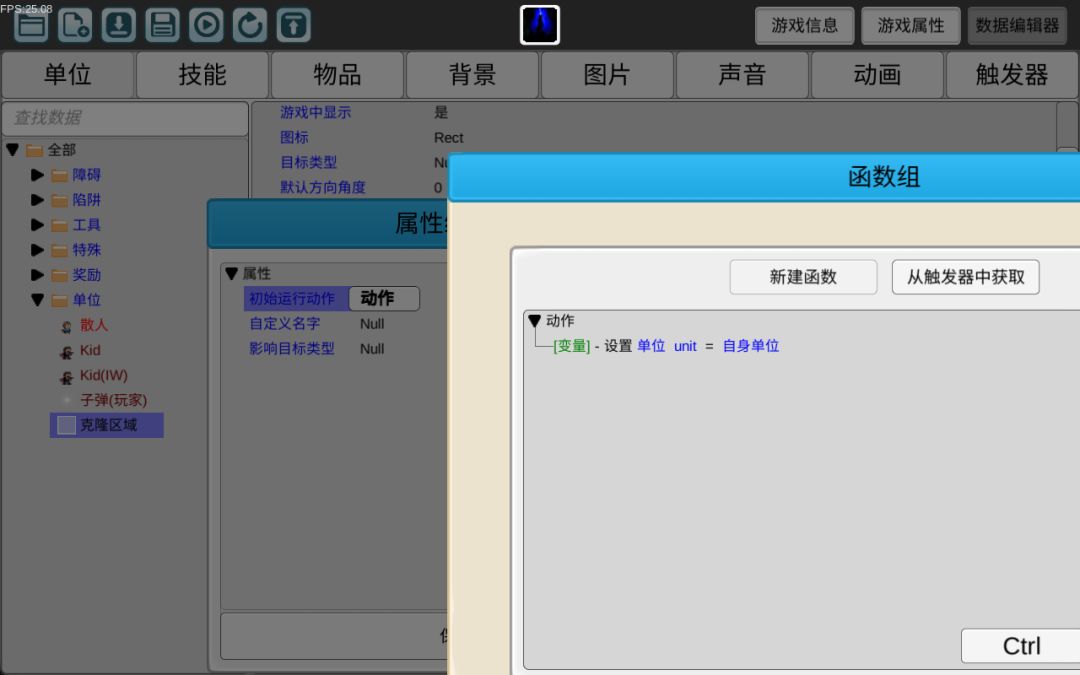The width and height of the screenshot is (1080, 675).
Task: Collapse the 全部 root folder
Action: click(x=12, y=149)
